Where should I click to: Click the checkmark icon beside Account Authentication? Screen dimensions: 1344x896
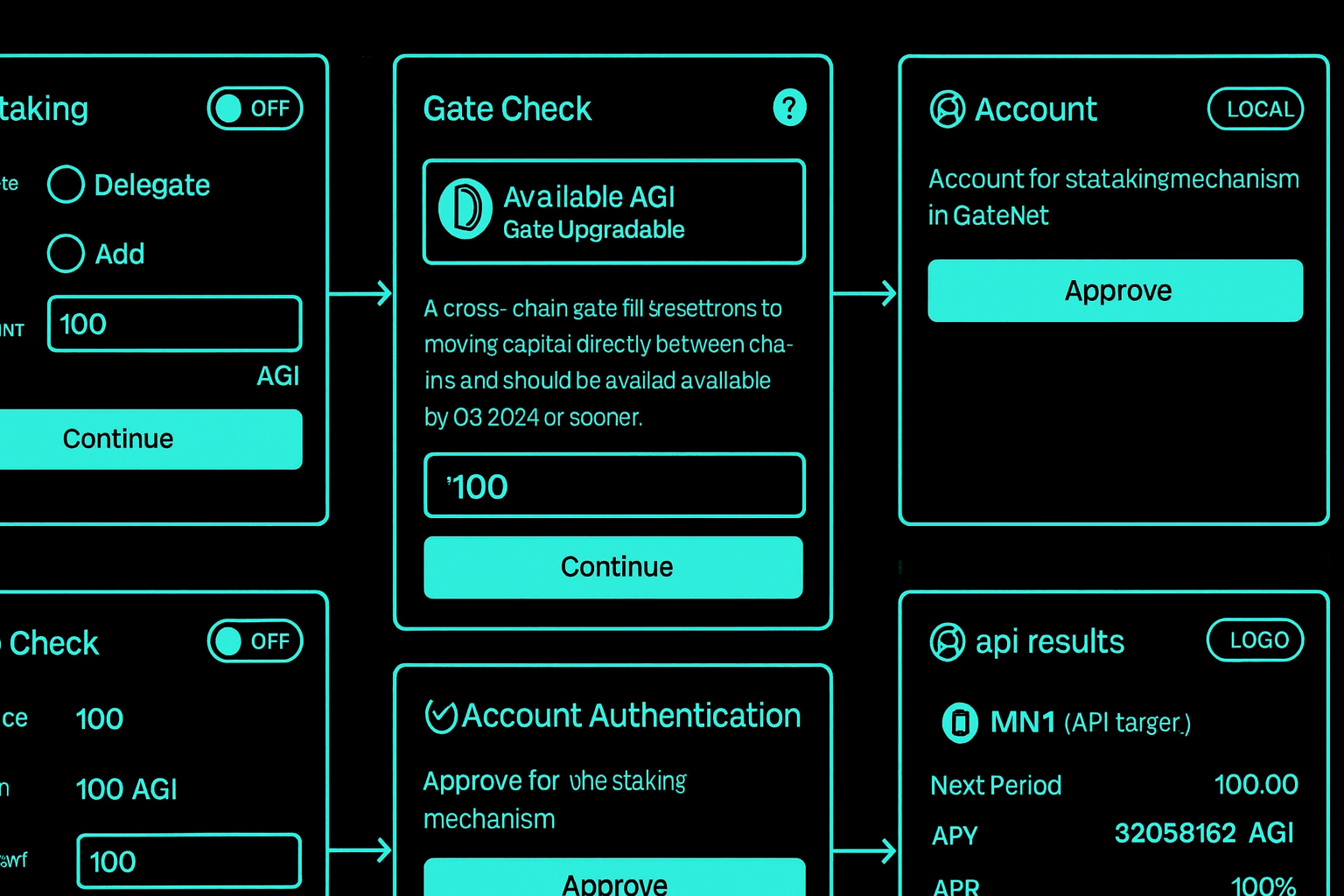click(x=441, y=716)
